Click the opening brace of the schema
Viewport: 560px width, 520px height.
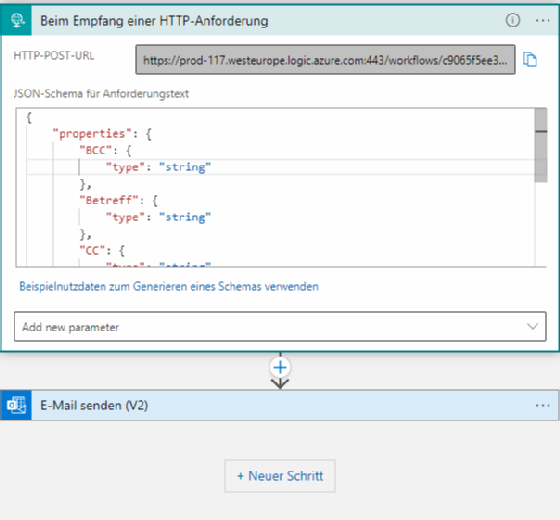(x=29, y=118)
